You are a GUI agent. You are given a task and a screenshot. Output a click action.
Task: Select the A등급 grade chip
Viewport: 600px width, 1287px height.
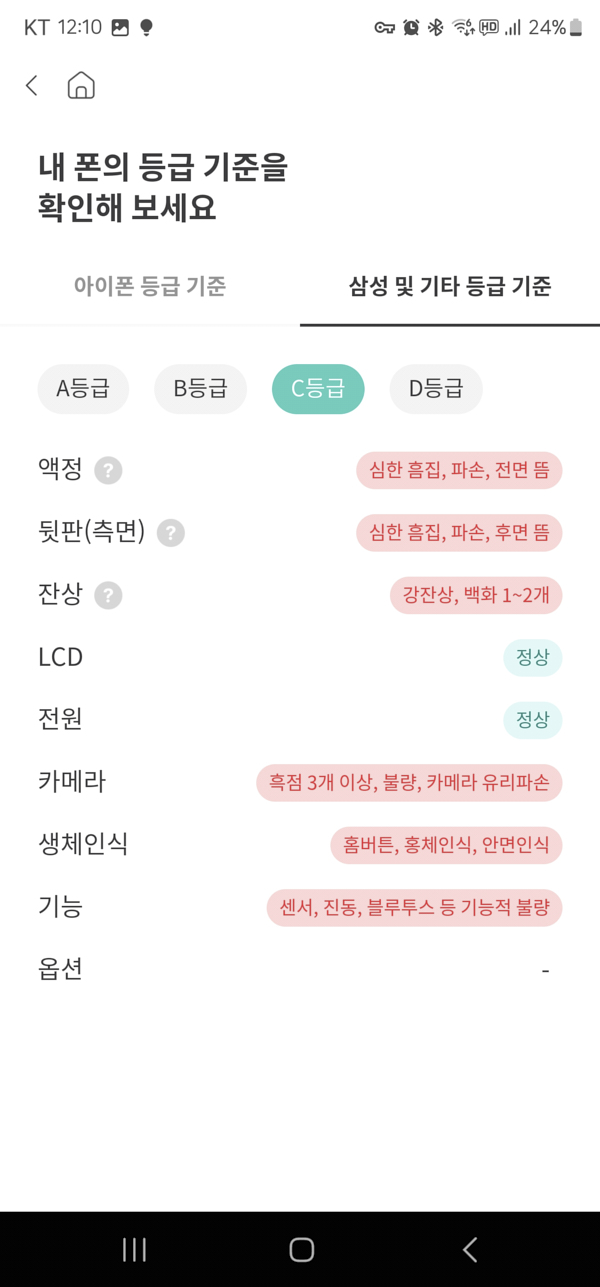coord(83,389)
